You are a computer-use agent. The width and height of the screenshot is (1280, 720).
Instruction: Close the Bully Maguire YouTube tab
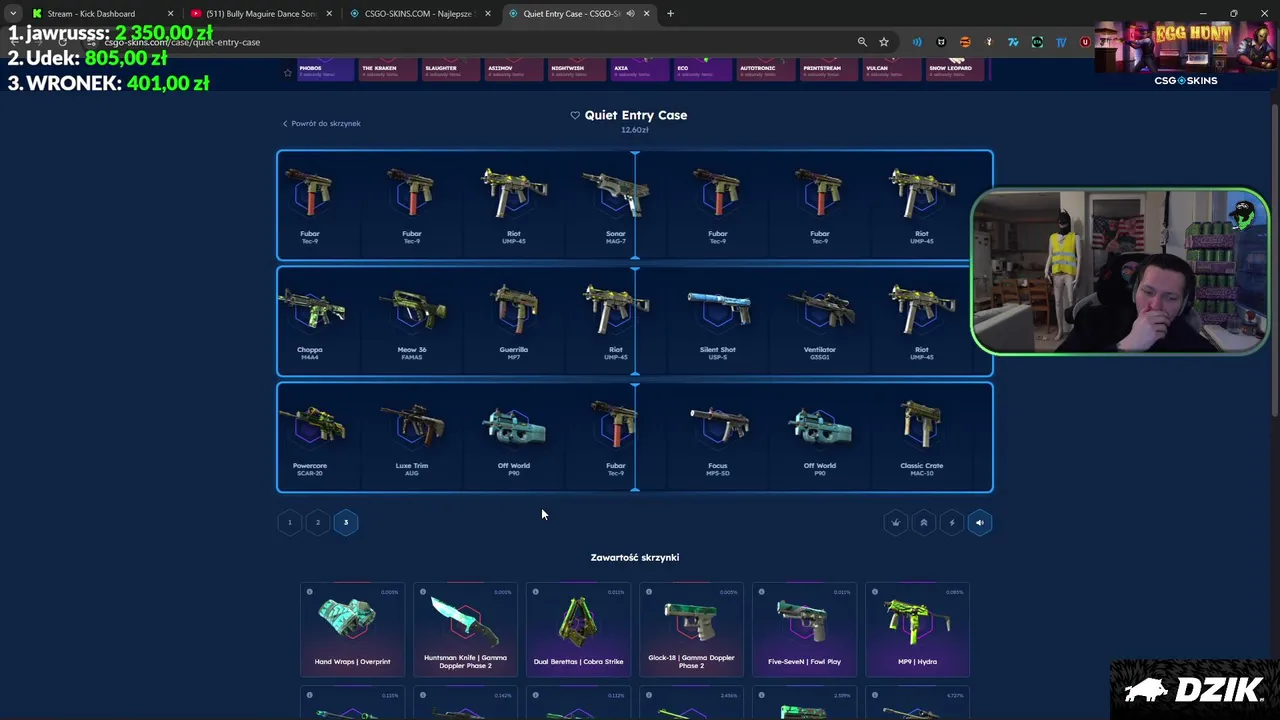(328, 13)
